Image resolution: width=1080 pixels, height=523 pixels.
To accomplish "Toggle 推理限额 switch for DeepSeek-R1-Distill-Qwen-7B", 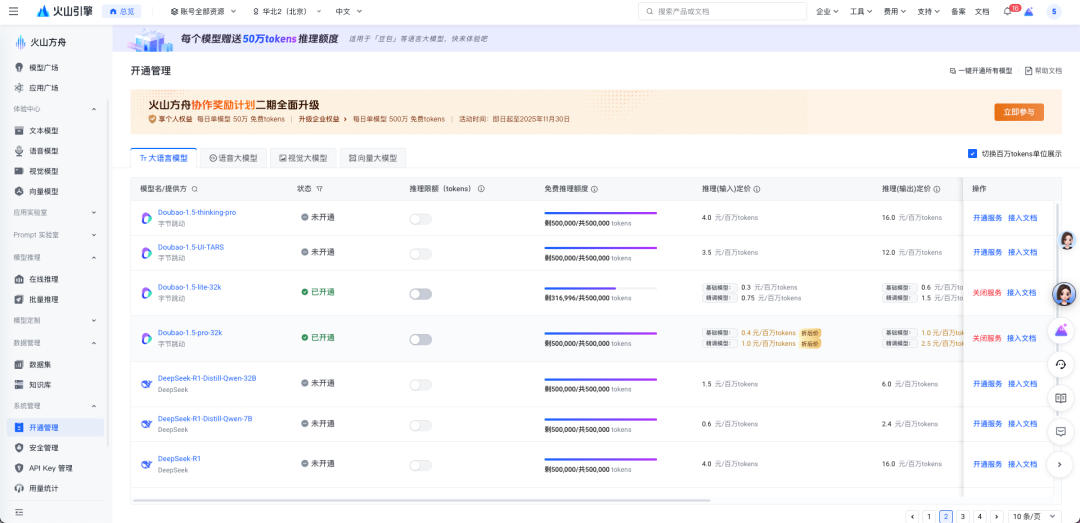I will pos(421,426).
